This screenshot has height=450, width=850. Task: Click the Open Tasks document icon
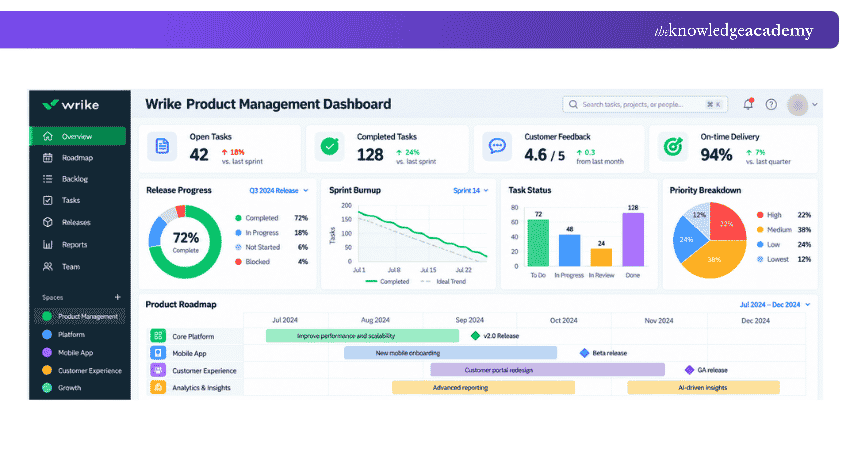pos(162,146)
